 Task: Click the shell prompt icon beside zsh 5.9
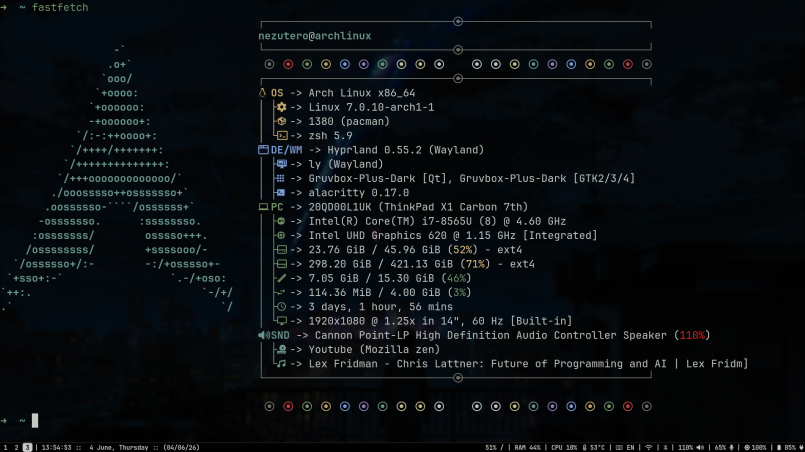point(282,136)
